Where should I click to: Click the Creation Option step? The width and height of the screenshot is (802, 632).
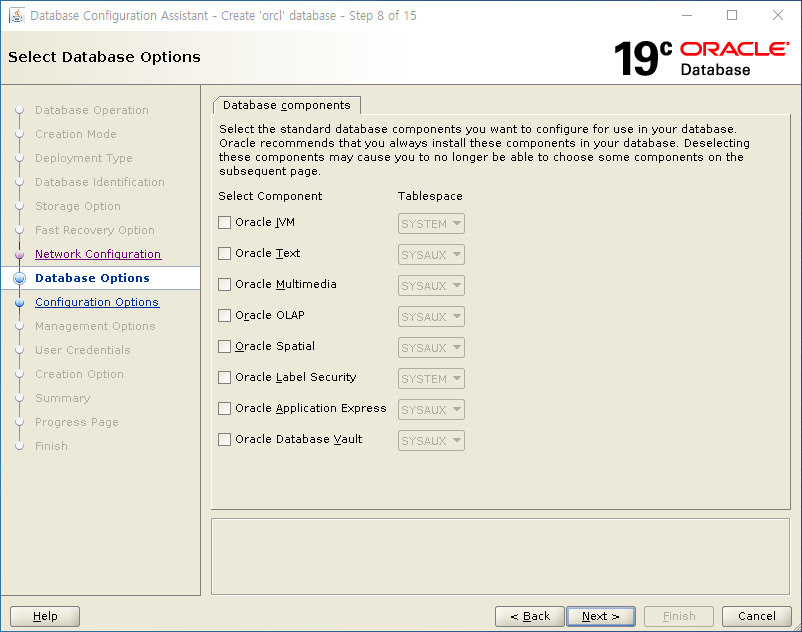pos(79,374)
